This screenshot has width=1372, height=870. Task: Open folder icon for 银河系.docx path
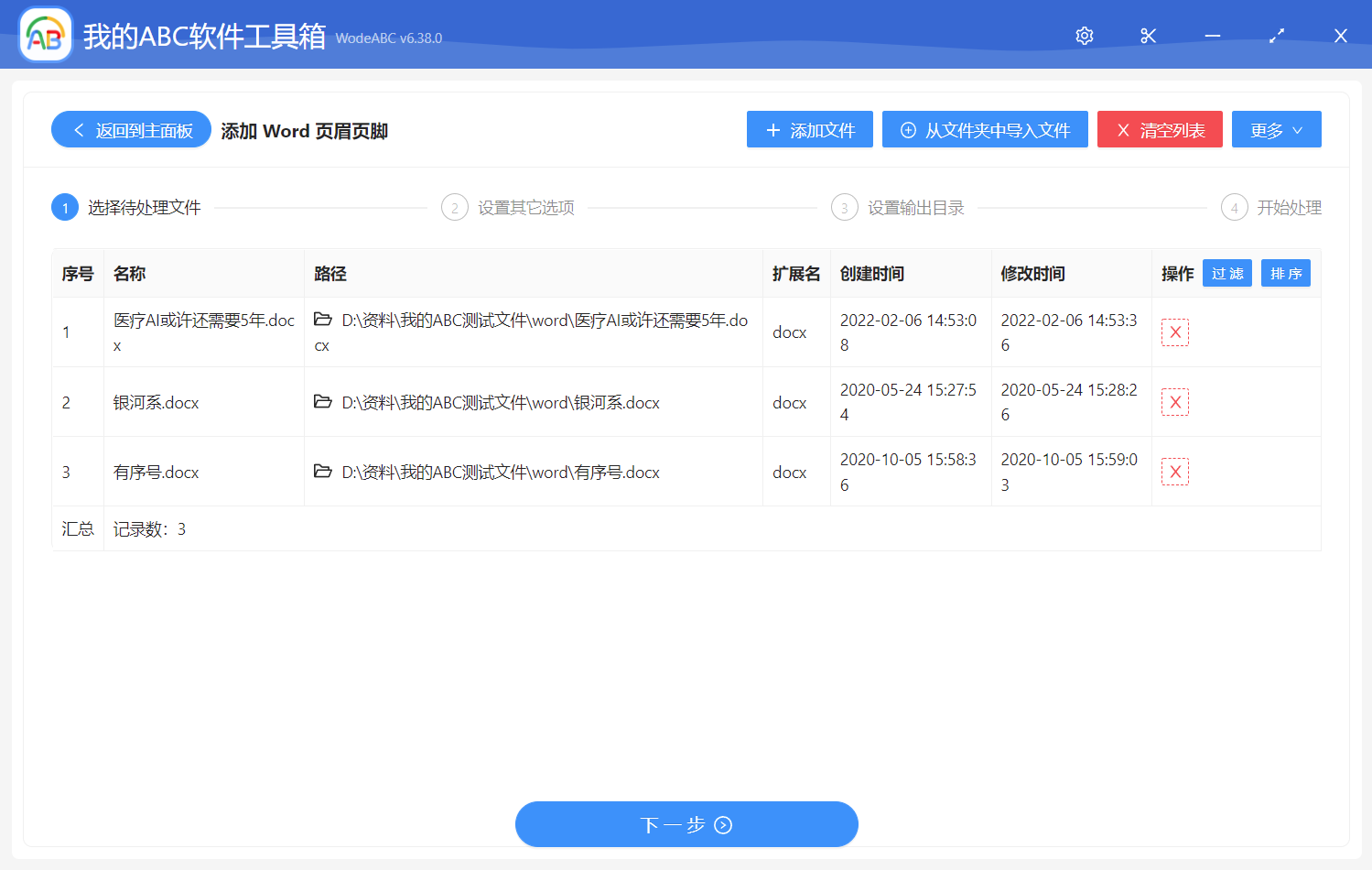(323, 402)
